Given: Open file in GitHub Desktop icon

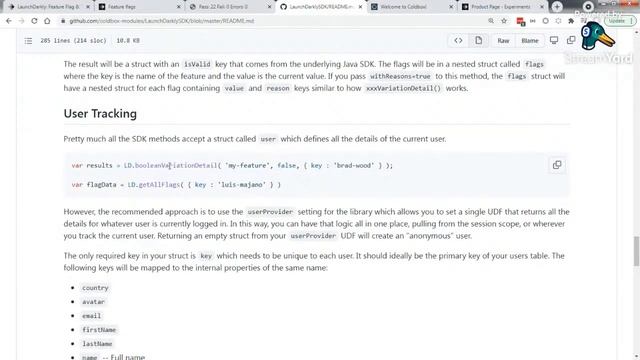Looking at the screenshot, I should coord(554,40).
